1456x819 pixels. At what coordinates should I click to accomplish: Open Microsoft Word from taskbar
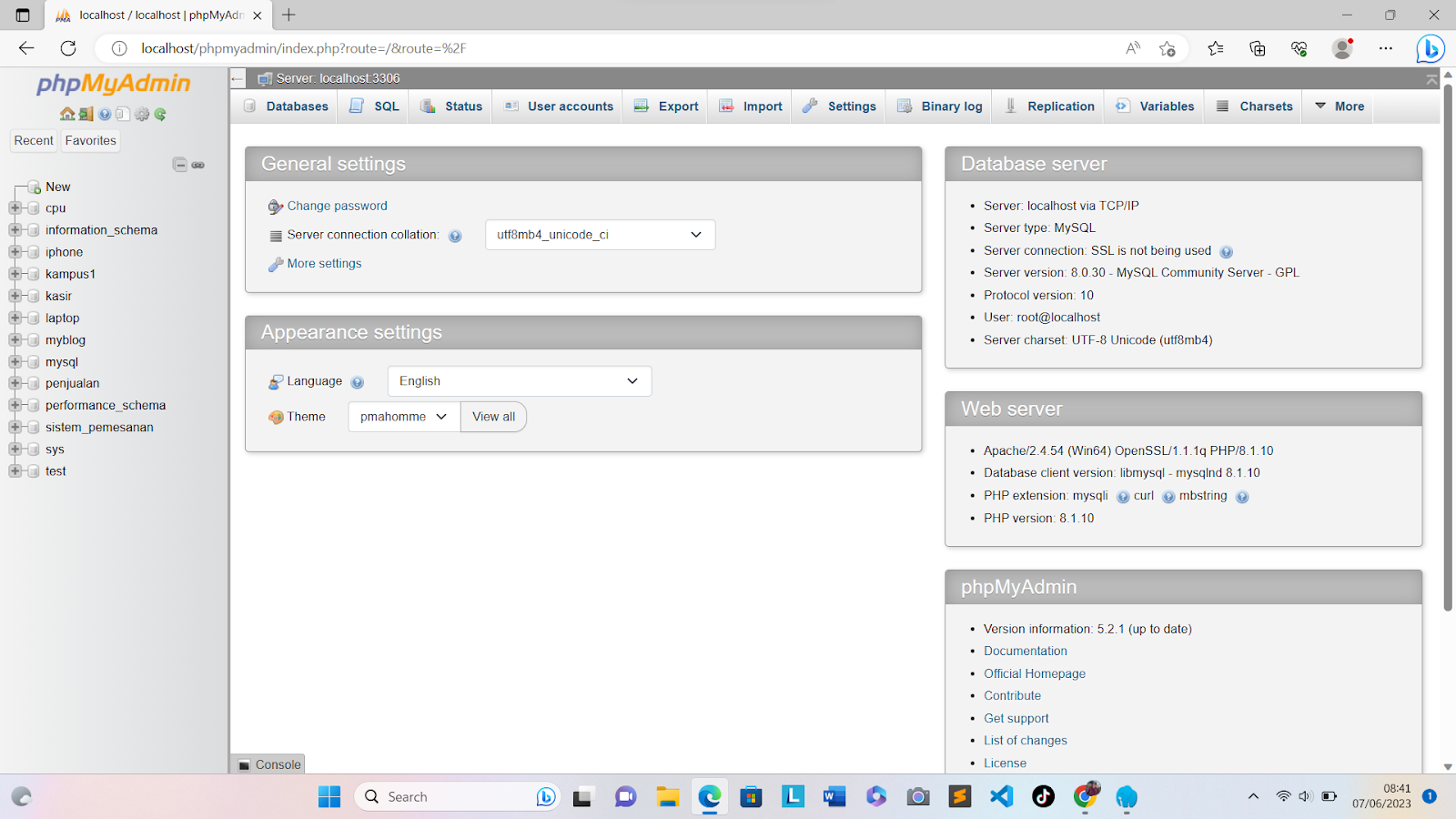834,796
